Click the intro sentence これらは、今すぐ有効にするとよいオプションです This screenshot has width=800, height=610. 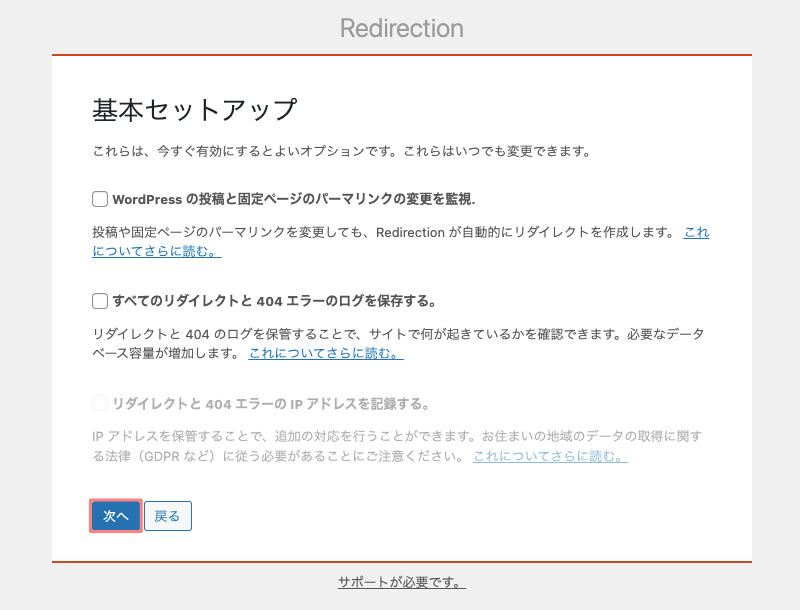(x=245, y=151)
